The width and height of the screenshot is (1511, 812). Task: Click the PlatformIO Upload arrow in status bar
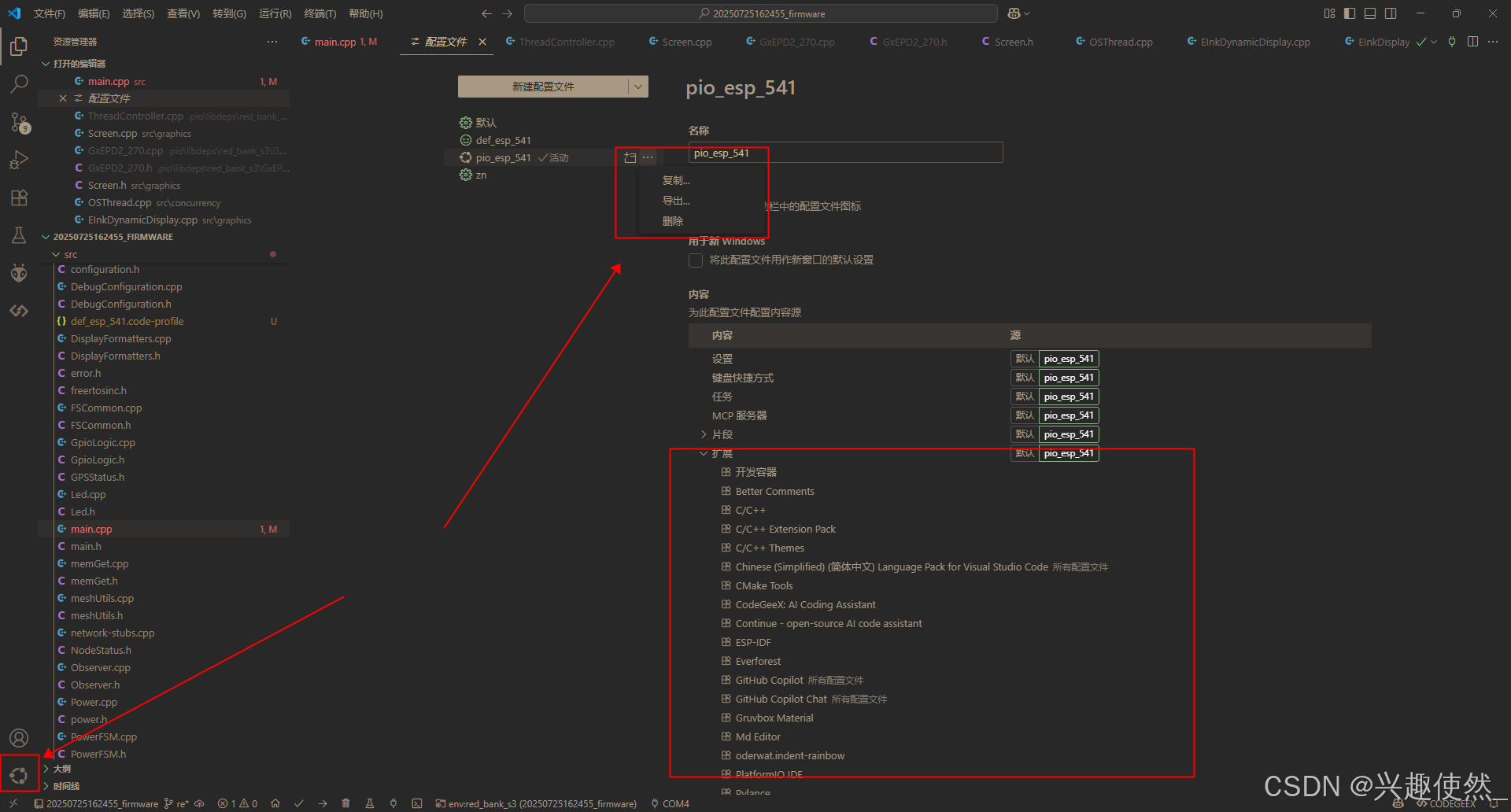tap(323, 803)
